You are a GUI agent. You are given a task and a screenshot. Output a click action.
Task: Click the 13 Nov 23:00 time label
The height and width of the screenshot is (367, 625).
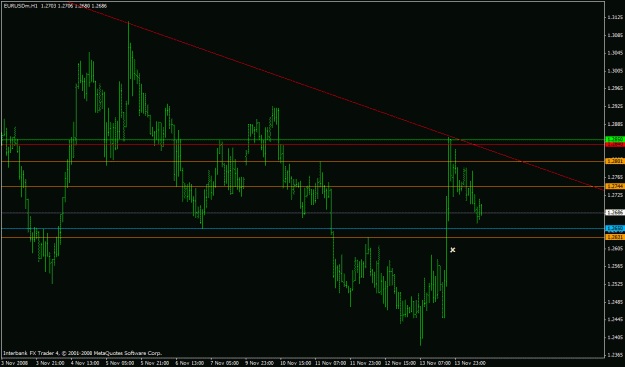(x=469, y=363)
